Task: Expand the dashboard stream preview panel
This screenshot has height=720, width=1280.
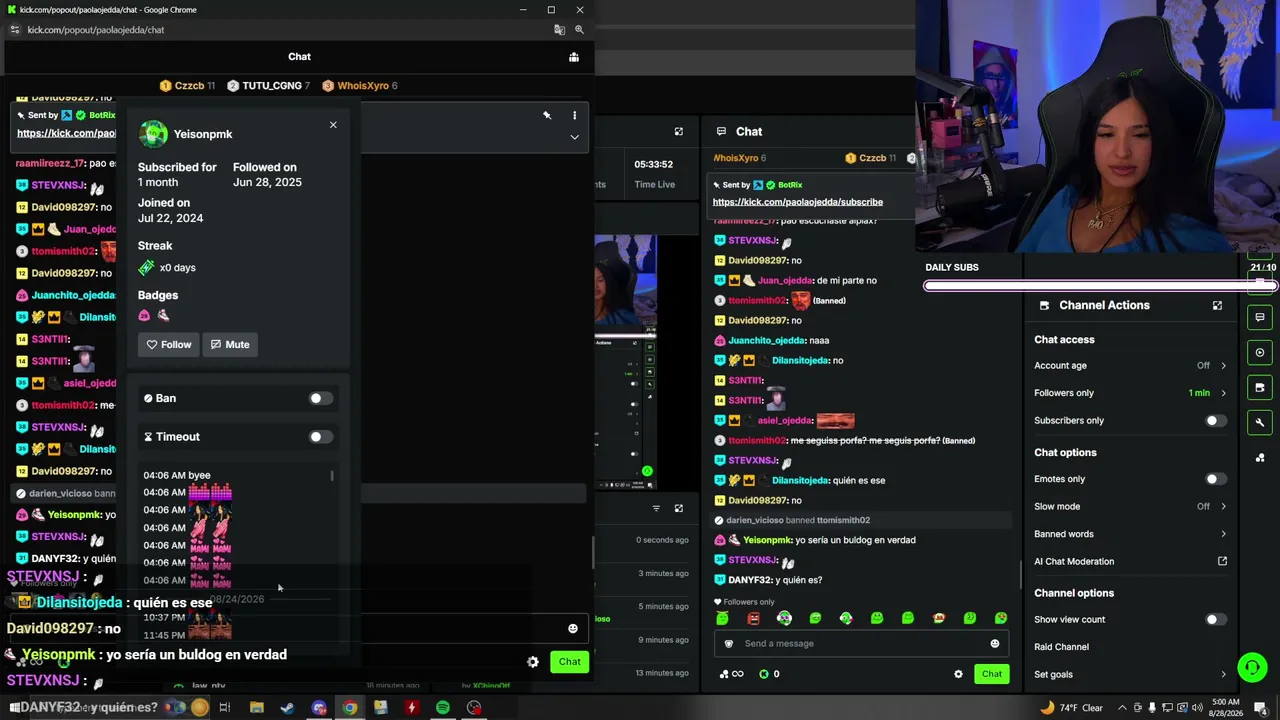Action: 679,132
